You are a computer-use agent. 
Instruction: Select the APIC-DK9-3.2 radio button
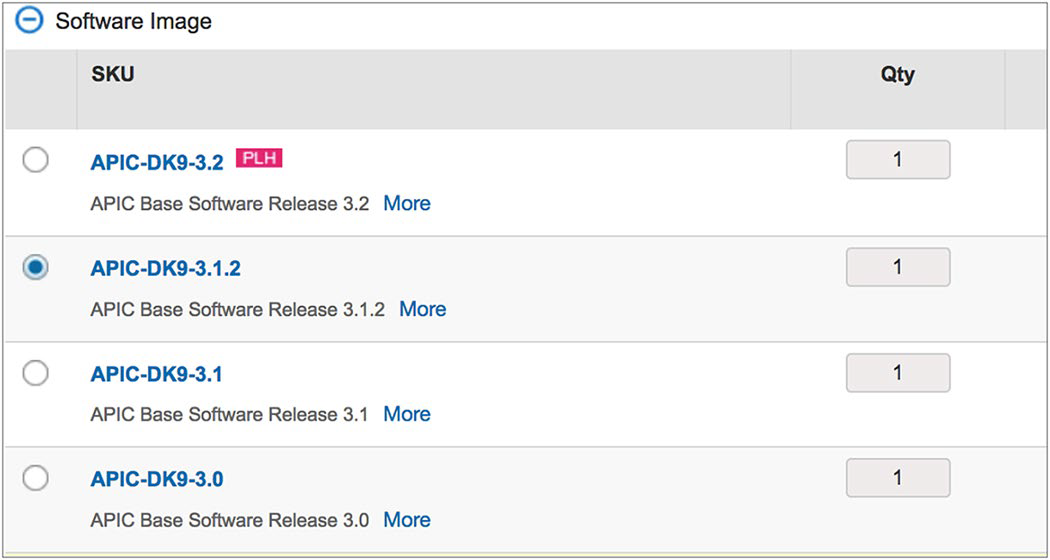[x=35, y=160]
